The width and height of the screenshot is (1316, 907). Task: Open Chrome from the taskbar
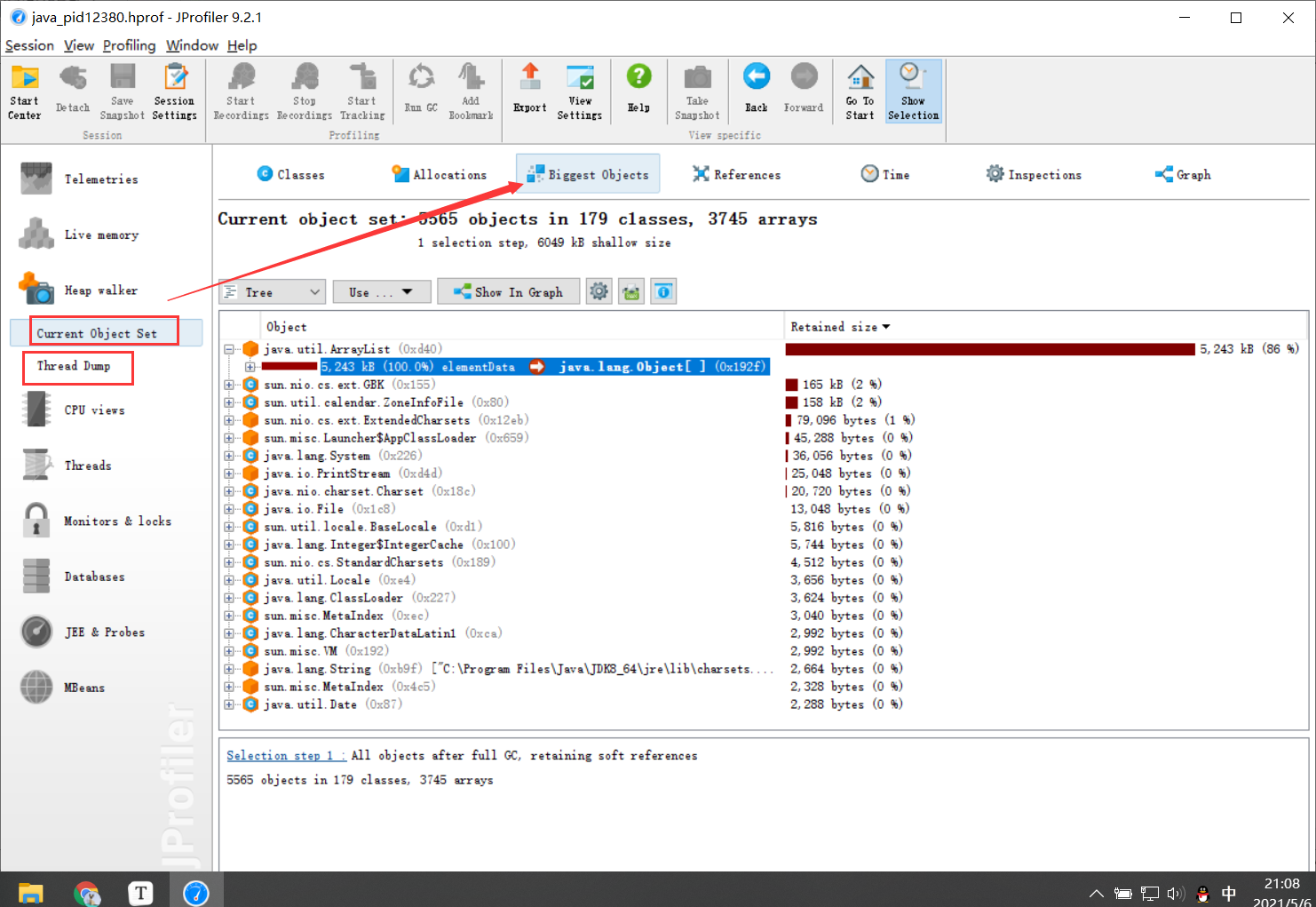86,892
